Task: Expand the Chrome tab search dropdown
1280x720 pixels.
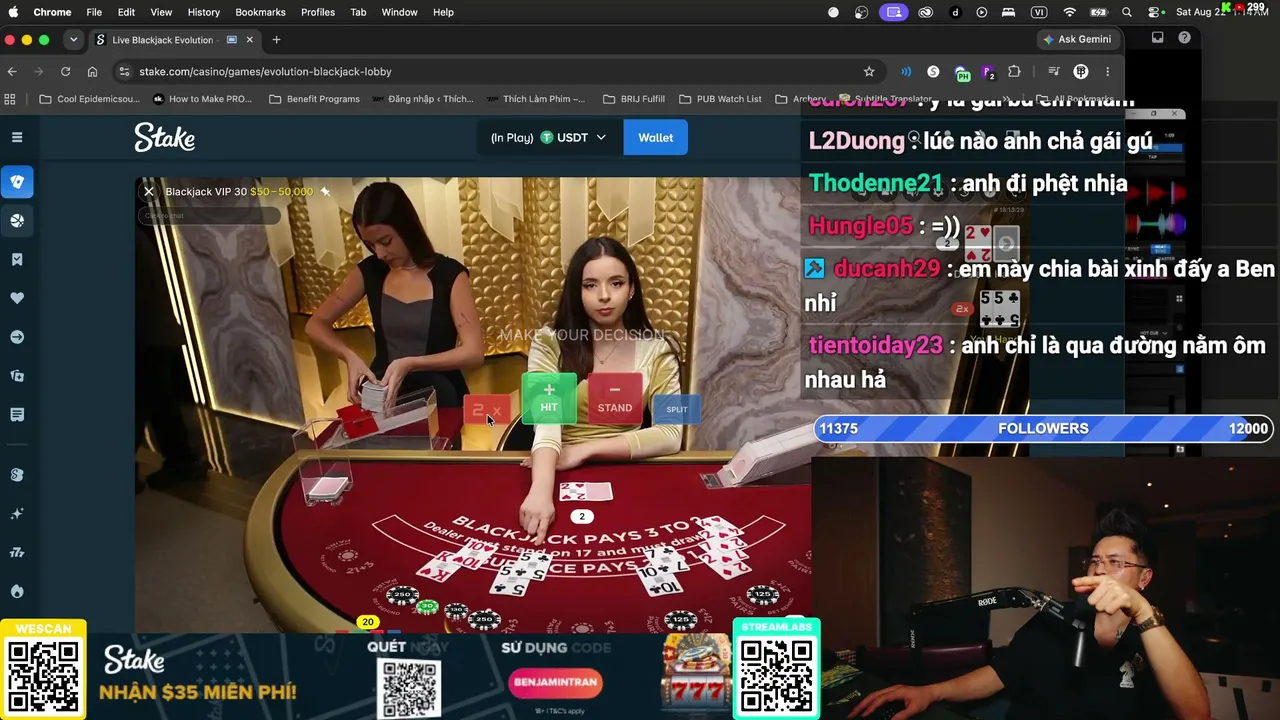Action: (x=73, y=40)
